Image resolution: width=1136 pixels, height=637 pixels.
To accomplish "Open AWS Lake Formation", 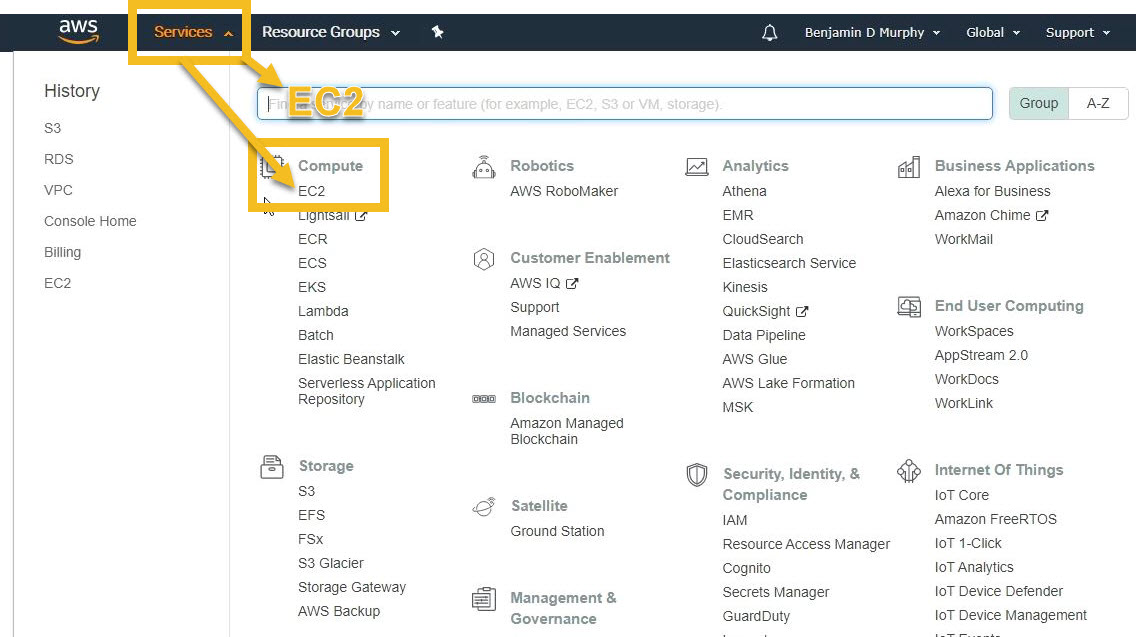I will point(788,383).
